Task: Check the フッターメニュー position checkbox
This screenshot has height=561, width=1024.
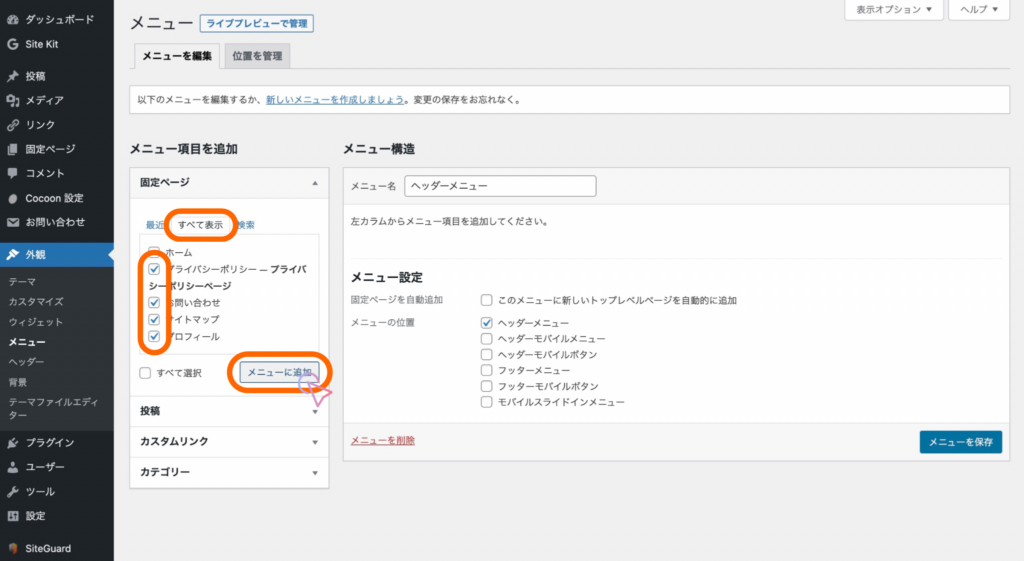Action: click(487, 370)
